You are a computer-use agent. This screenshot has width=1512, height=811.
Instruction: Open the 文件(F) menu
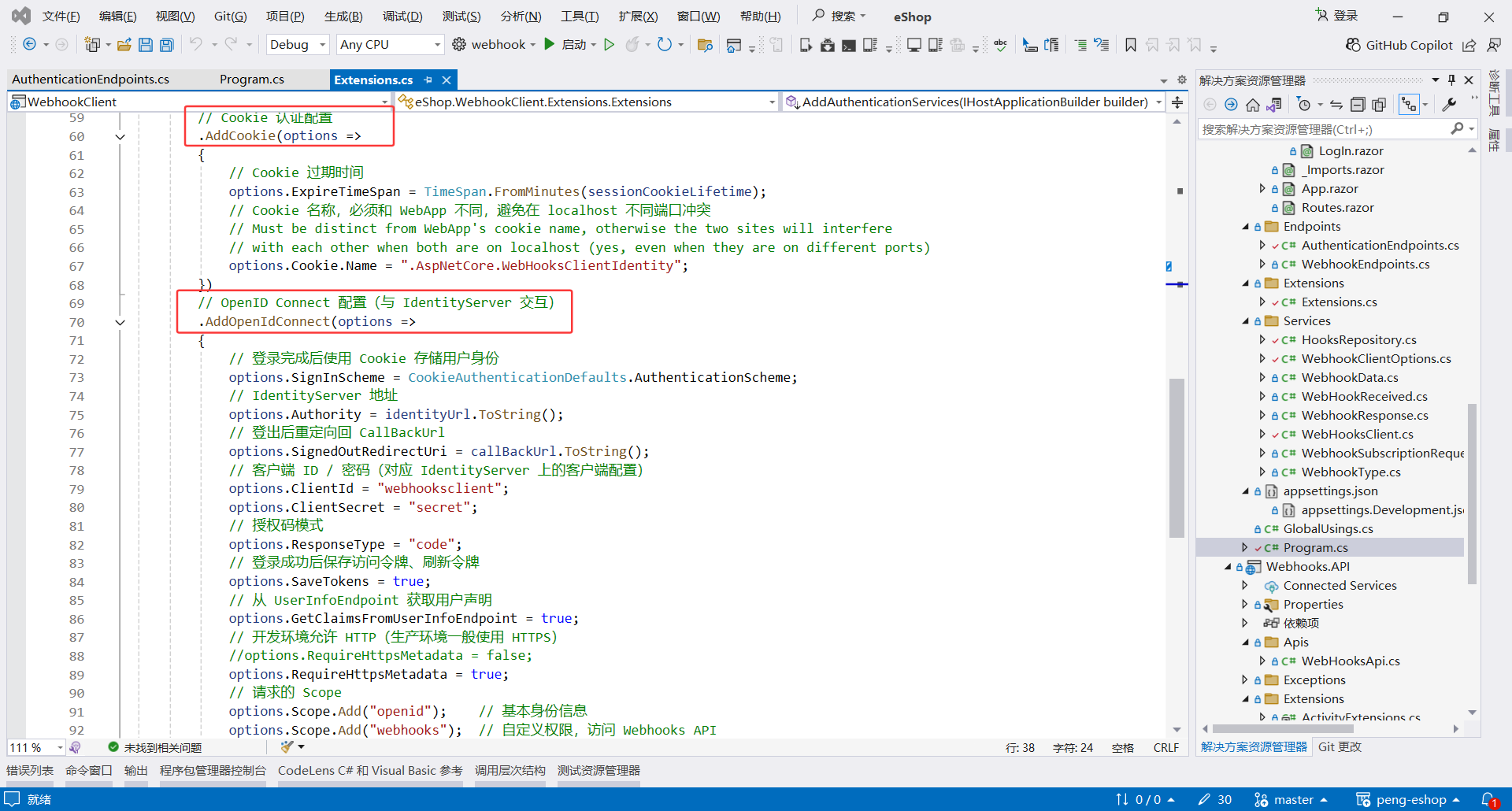[x=61, y=17]
